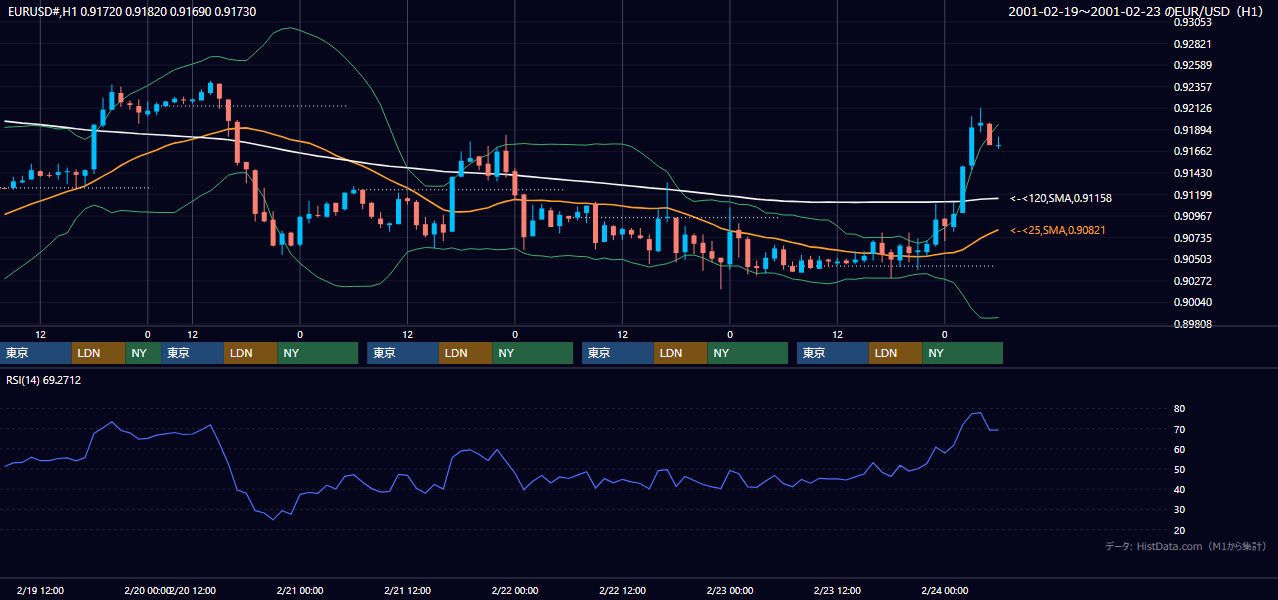This screenshot has height=600, width=1278.
Task: Click price axis label 0.90735
Action: point(1193,238)
